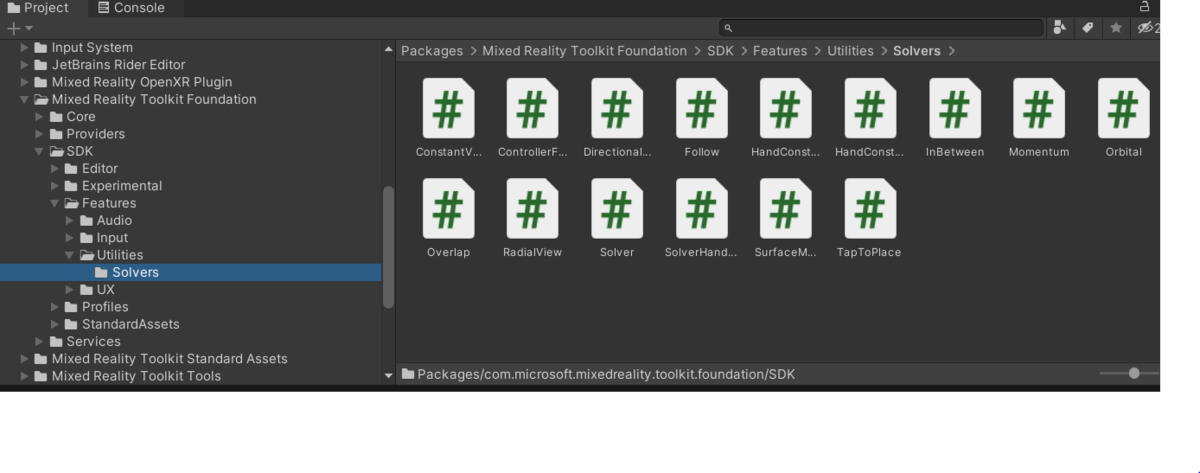Viewport: 1200px width, 473px height.
Task: Select the RadialView script icon
Action: [532, 208]
